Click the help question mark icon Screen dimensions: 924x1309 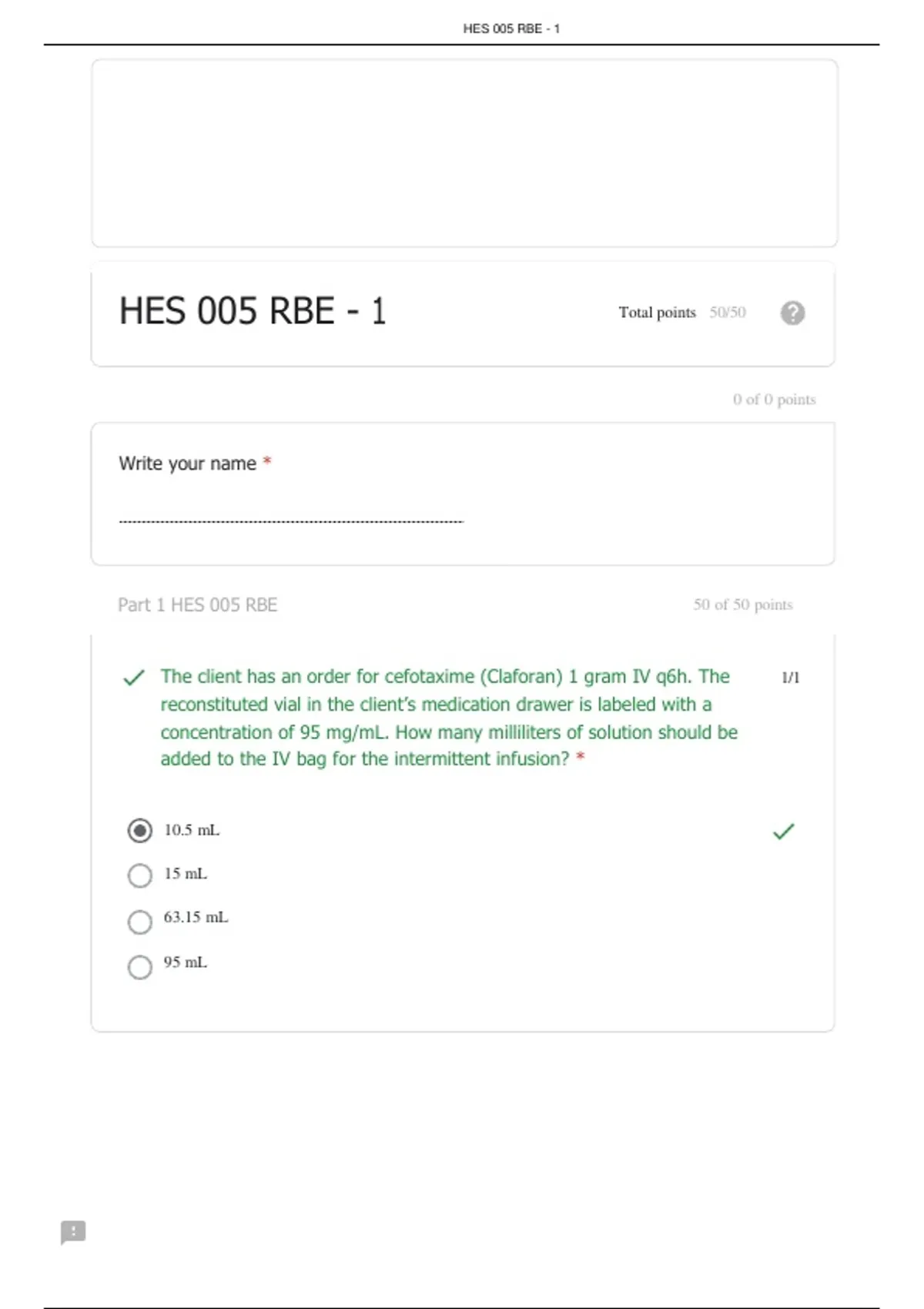click(792, 313)
